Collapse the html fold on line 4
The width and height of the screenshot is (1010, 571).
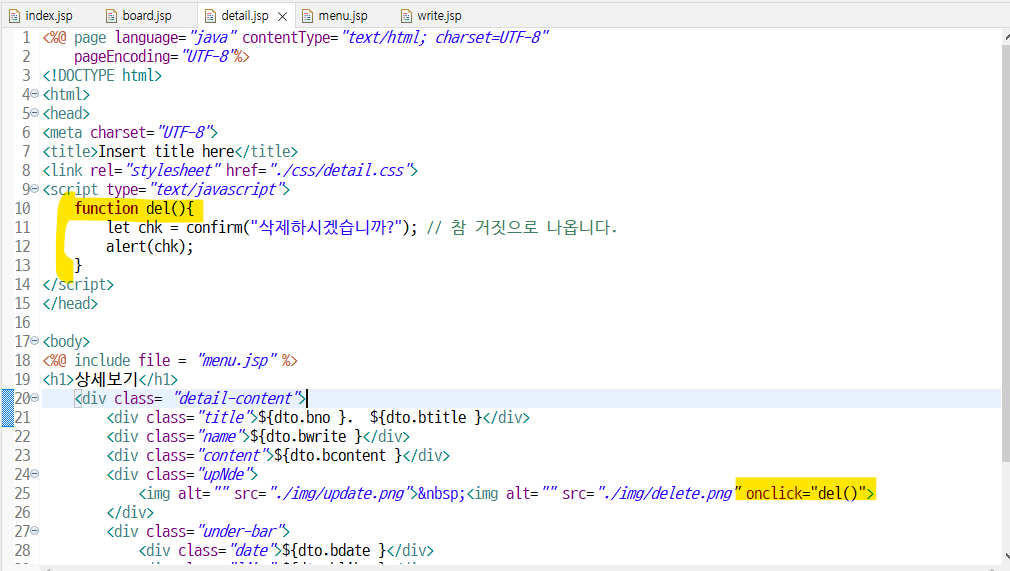(35, 94)
